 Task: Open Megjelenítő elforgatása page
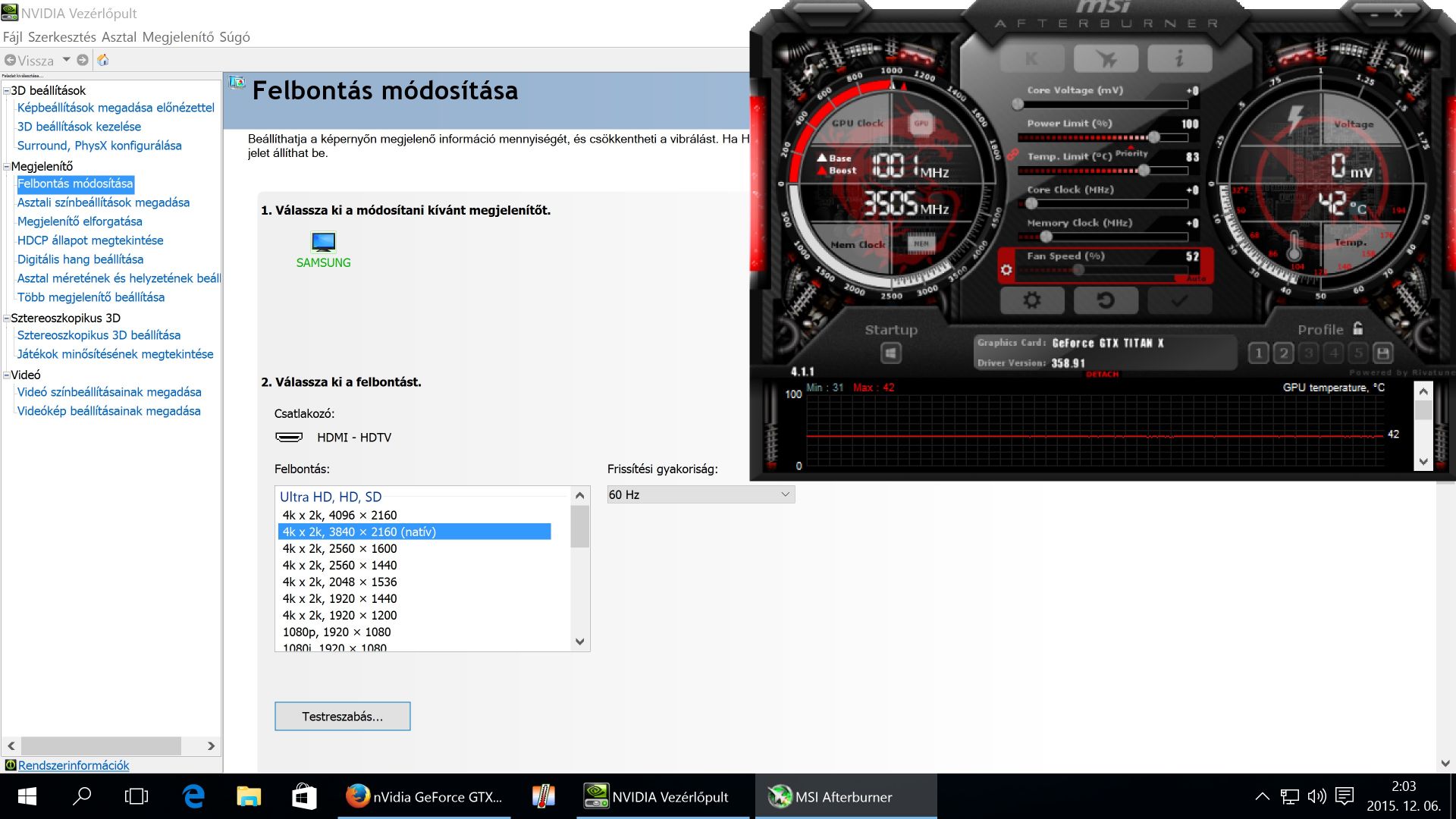click(x=80, y=221)
